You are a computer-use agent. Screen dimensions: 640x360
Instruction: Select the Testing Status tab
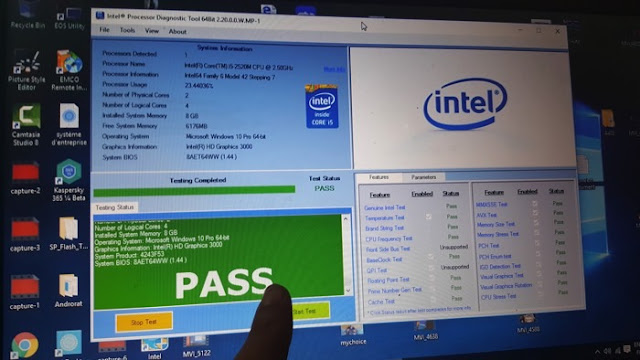point(115,207)
